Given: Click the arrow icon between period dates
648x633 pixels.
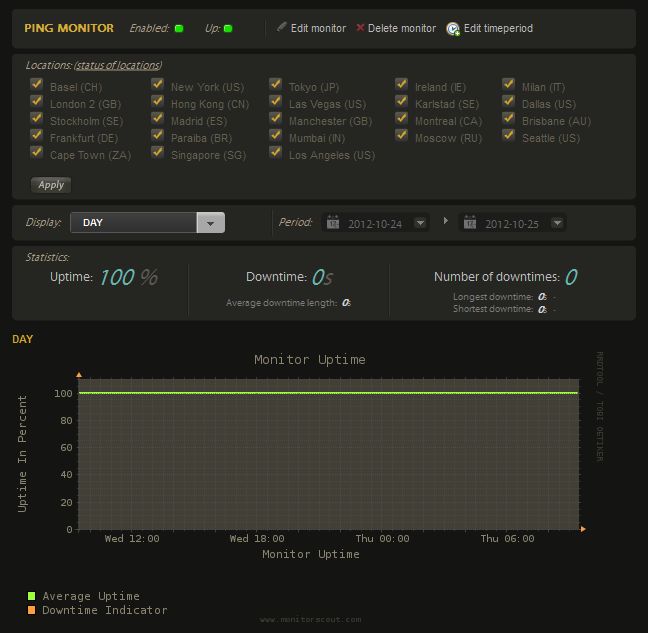Looking at the screenshot, I should point(446,221).
